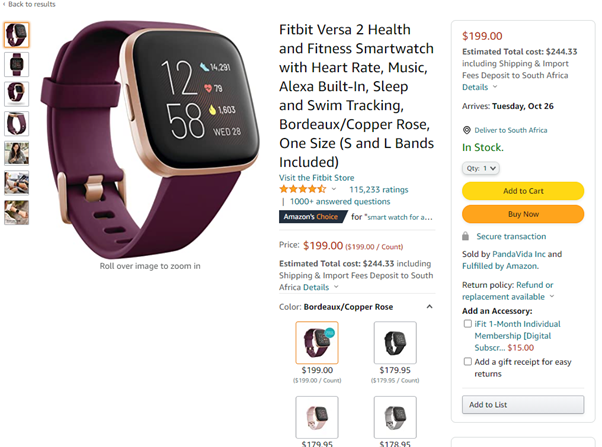Choose the petal pink watch color option
602x447 pixels.
click(x=317, y=417)
